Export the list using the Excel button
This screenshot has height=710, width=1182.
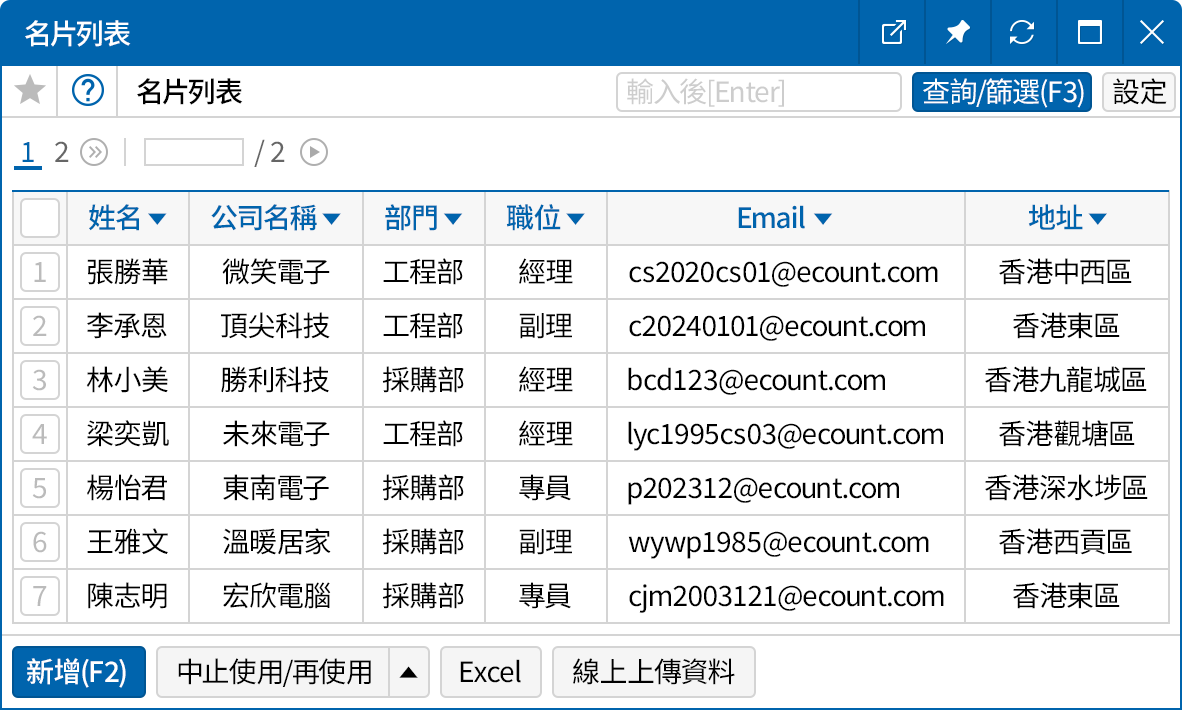(x=491, y=672)
